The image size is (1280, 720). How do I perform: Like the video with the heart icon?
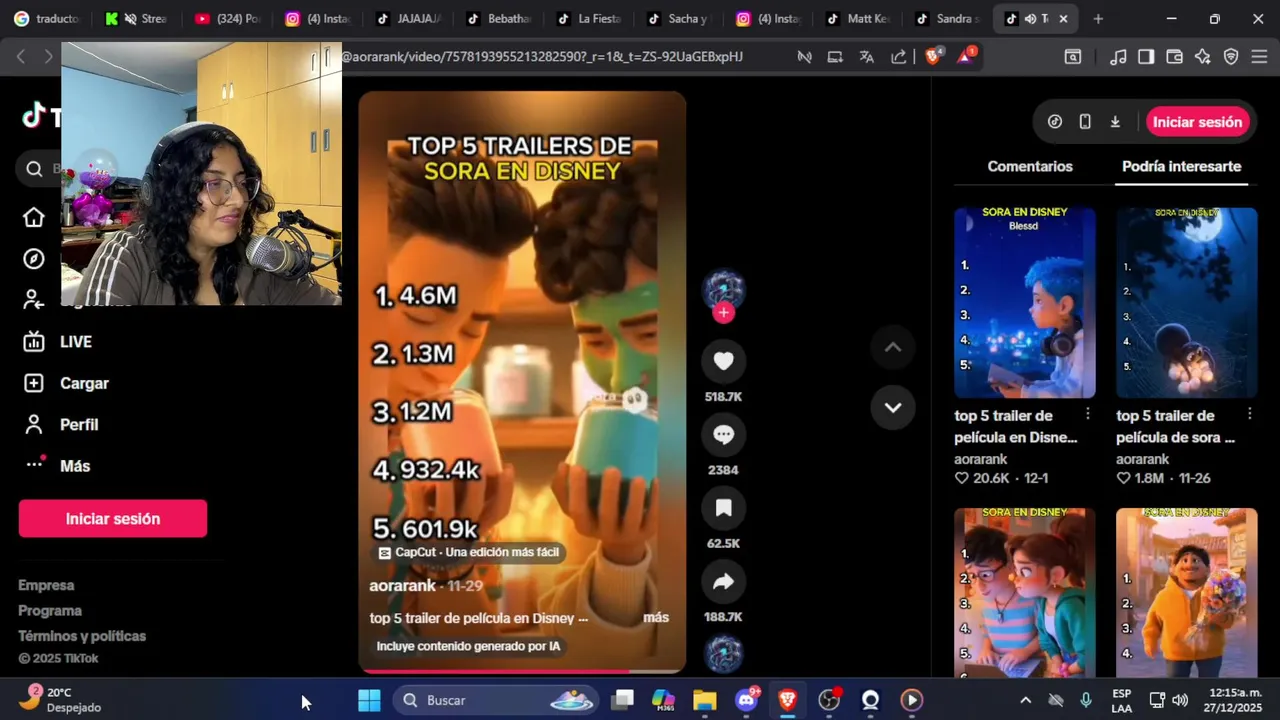click(x=723, y=361)
